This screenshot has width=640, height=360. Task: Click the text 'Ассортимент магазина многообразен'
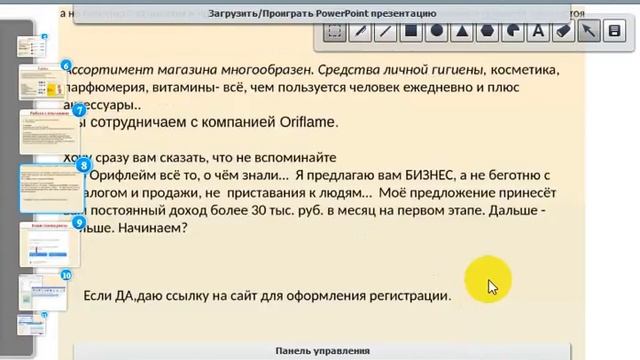coord(189,70)
